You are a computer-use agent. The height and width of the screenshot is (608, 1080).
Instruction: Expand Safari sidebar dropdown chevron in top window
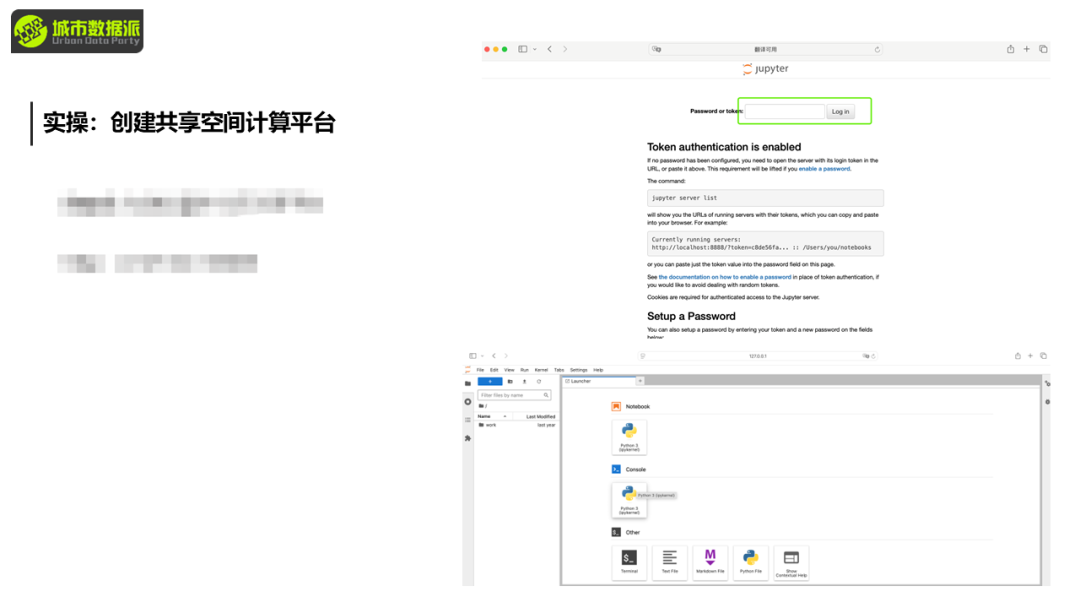[x=535, y=49]
